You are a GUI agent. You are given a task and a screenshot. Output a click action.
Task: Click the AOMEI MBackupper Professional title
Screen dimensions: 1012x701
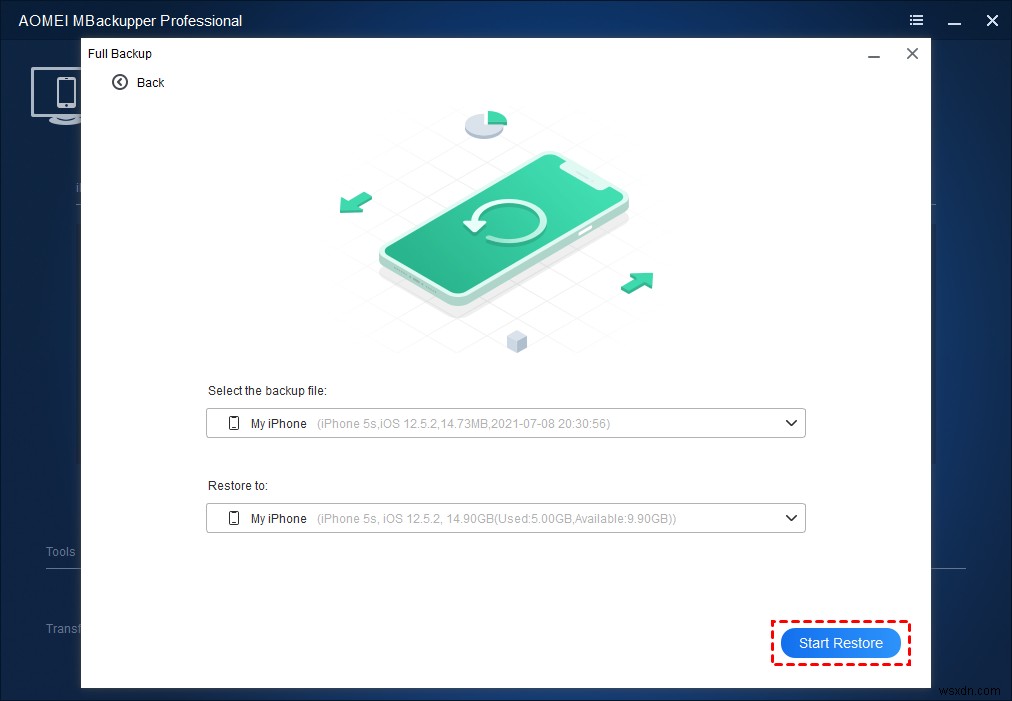tap(130, 21)
